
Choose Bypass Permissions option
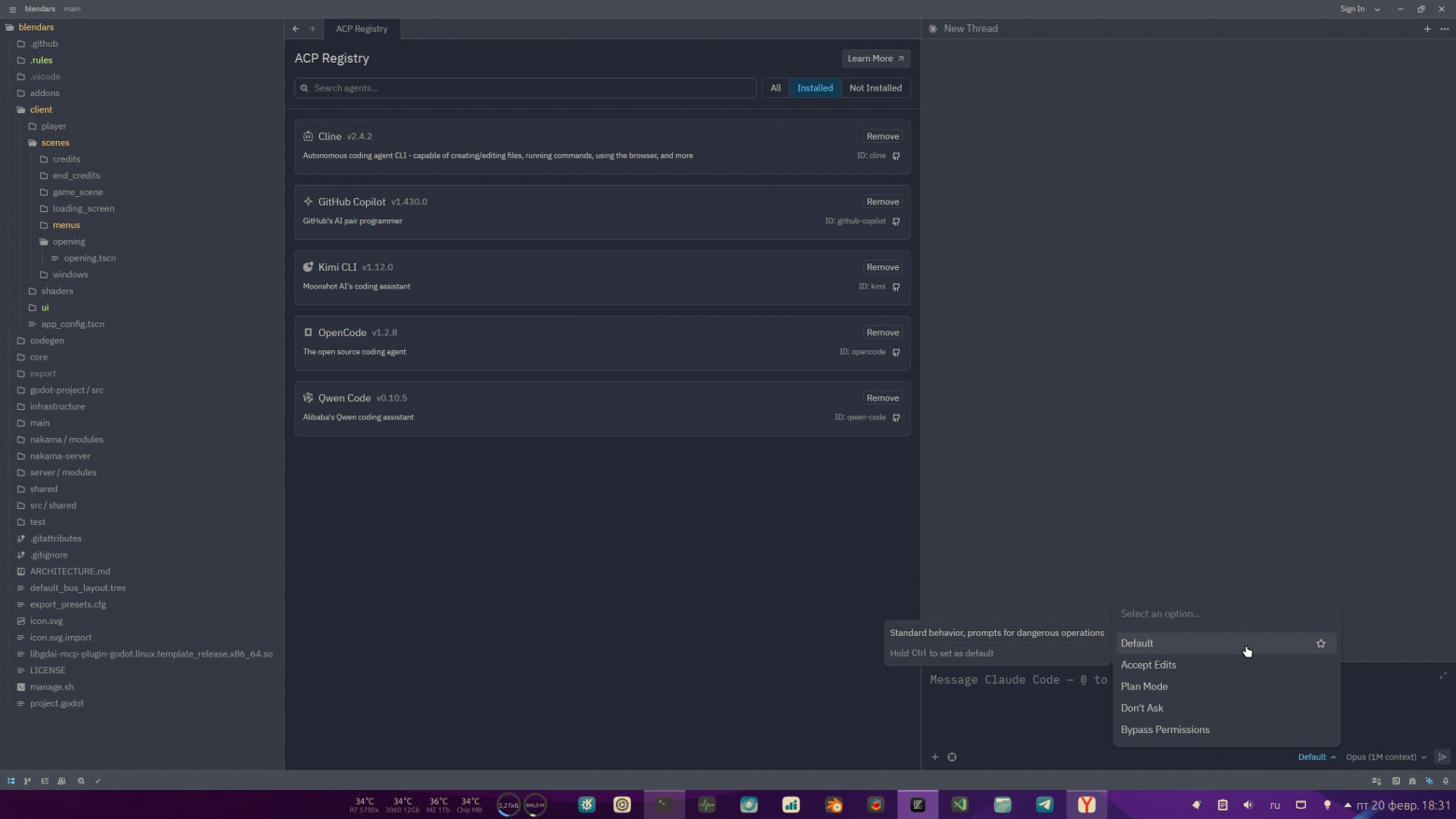pos(1164,729)
